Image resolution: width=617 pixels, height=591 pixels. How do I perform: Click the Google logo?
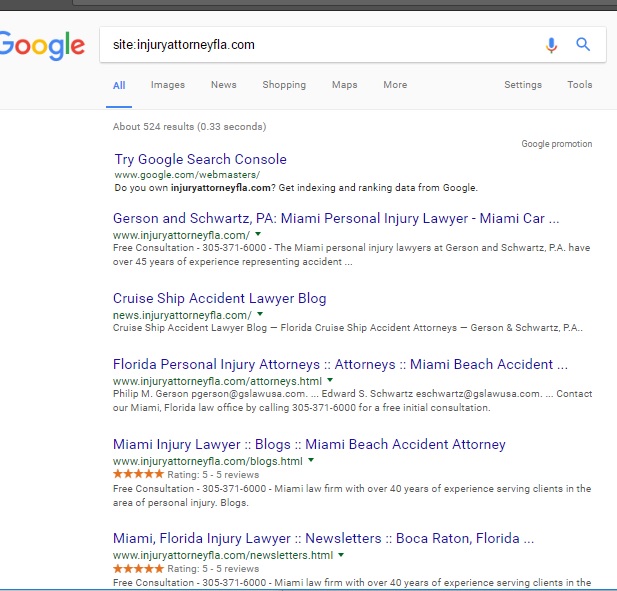coord(42,46)
